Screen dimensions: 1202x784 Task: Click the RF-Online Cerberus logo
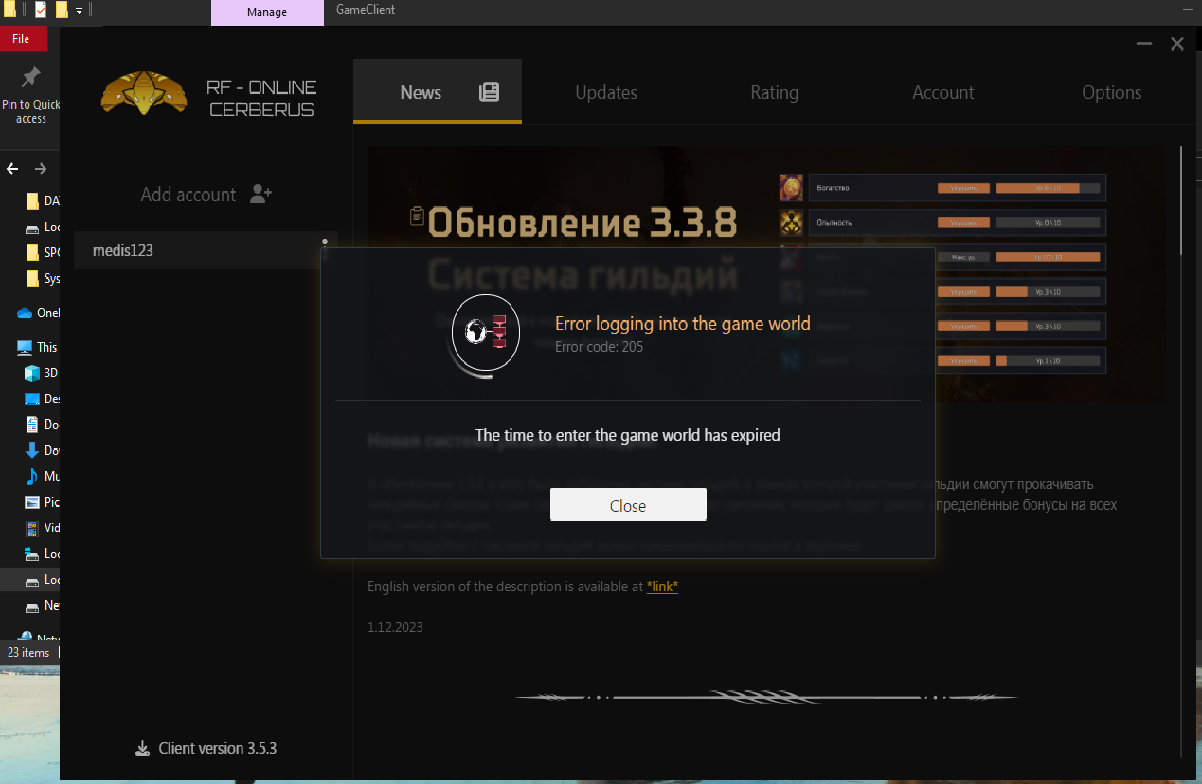coord(145,93)
